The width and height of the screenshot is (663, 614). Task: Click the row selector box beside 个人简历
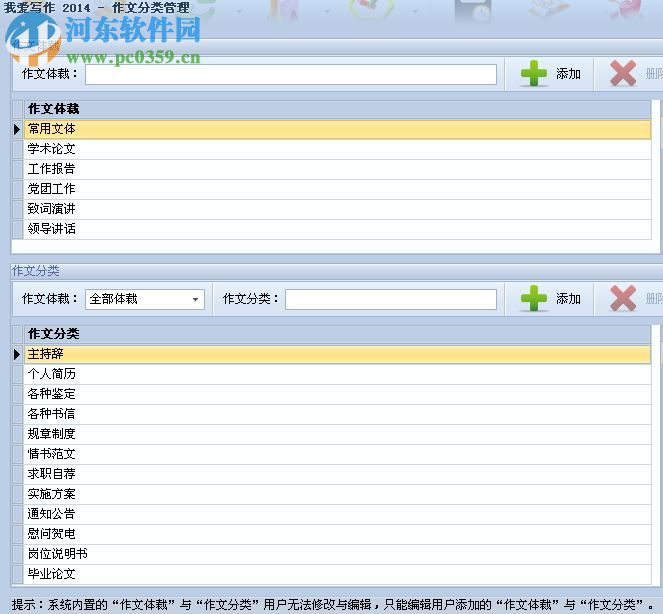point(17,374)
